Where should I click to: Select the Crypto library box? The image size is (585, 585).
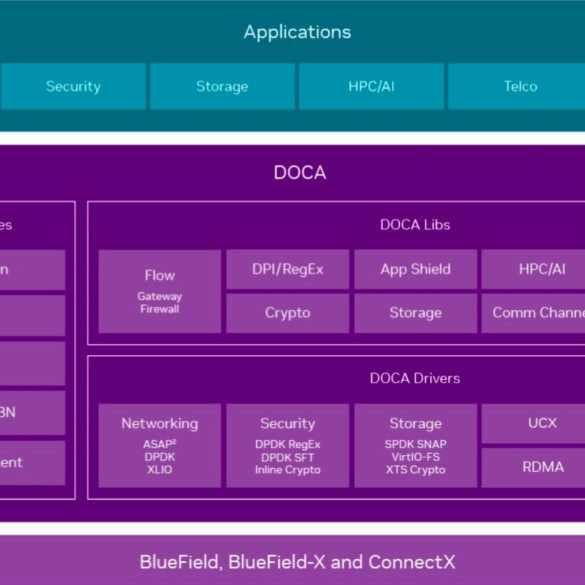point(288,313)
